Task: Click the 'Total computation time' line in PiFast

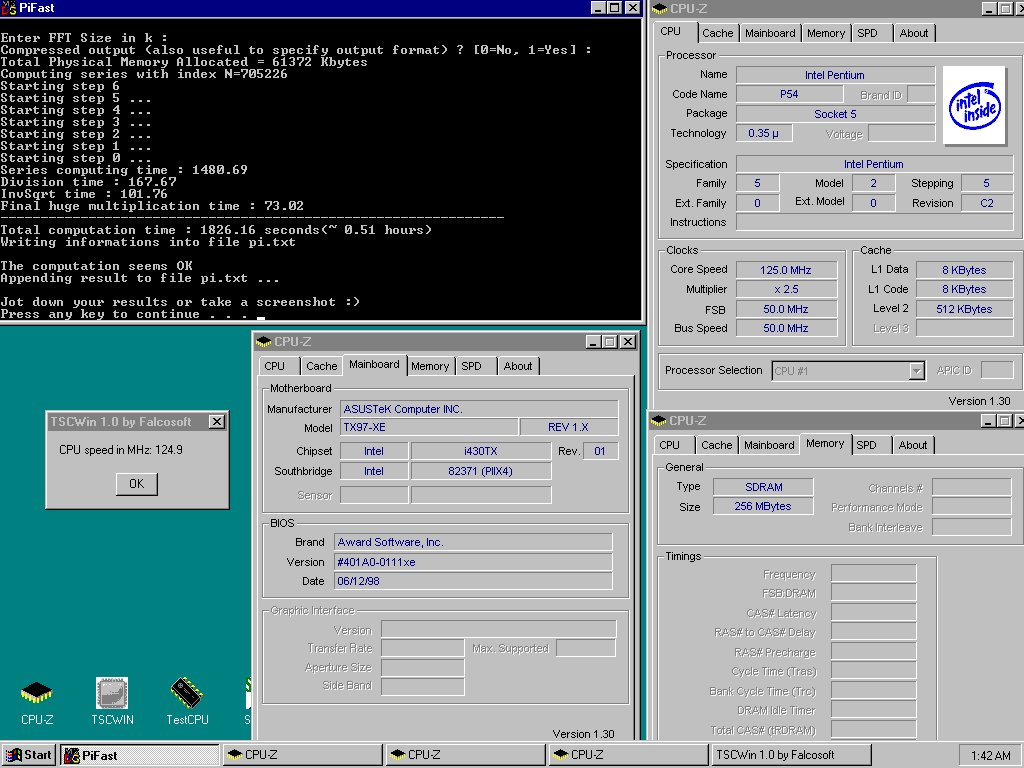Action: pyautogui.click(x=216, y=230)
